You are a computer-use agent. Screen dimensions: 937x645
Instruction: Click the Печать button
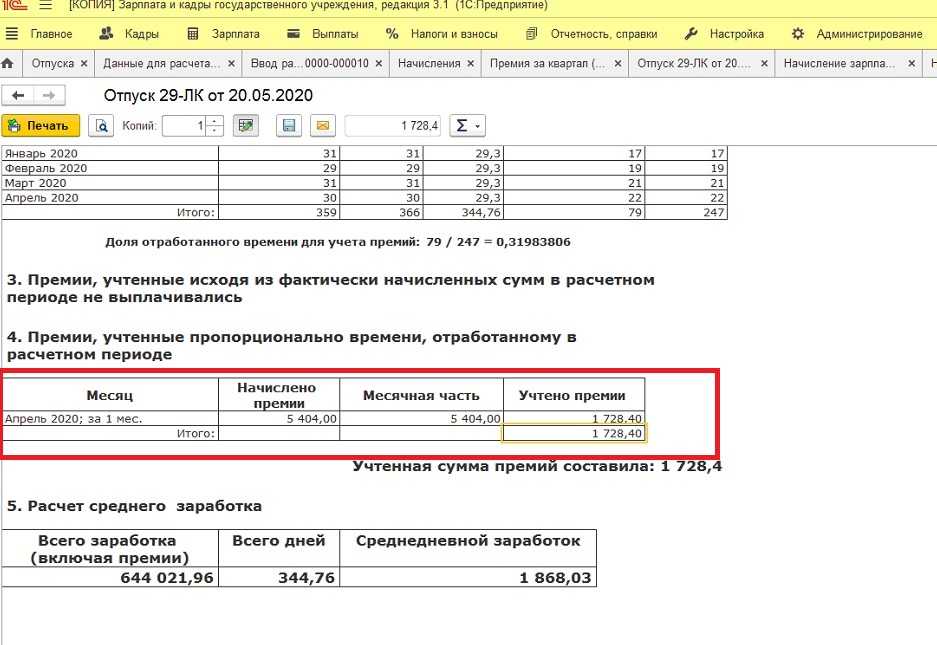click(x=41, y=126)
